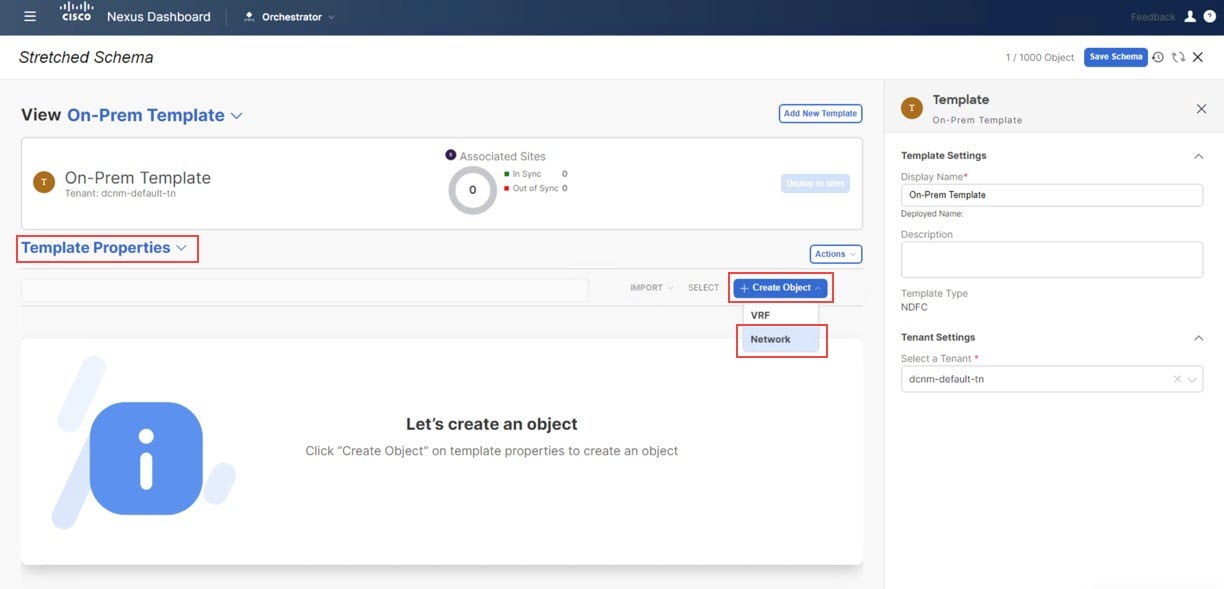Click the blue info illustration

tap(146, 458)
